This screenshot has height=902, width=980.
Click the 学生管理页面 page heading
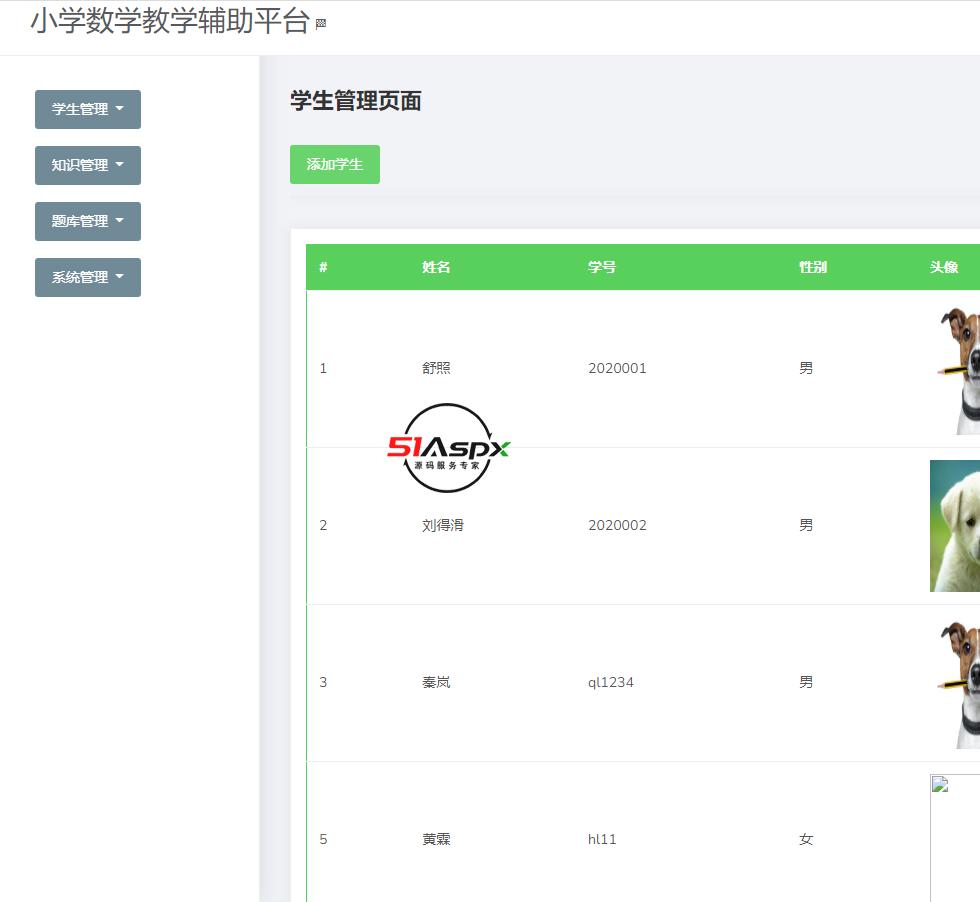point(354,101)
